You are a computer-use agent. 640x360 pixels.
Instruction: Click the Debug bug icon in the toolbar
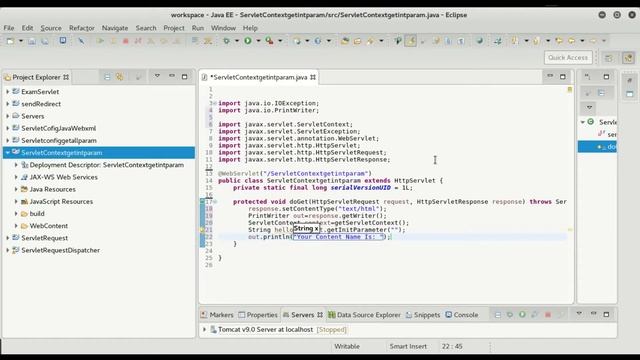[x=226, y=41]
